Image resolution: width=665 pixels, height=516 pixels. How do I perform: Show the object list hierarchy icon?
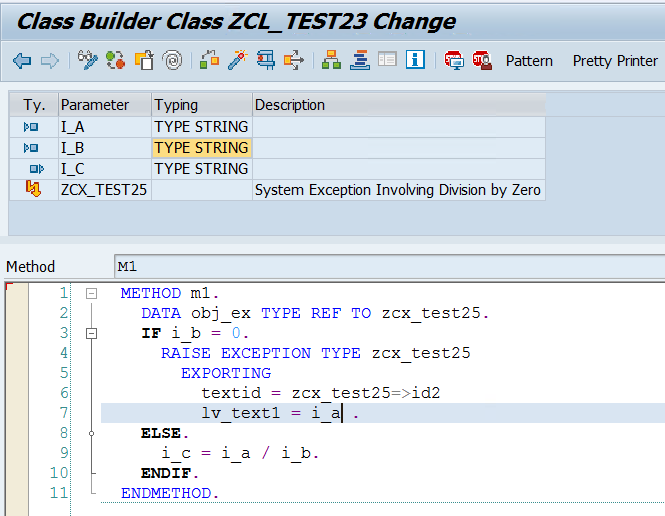331,60
